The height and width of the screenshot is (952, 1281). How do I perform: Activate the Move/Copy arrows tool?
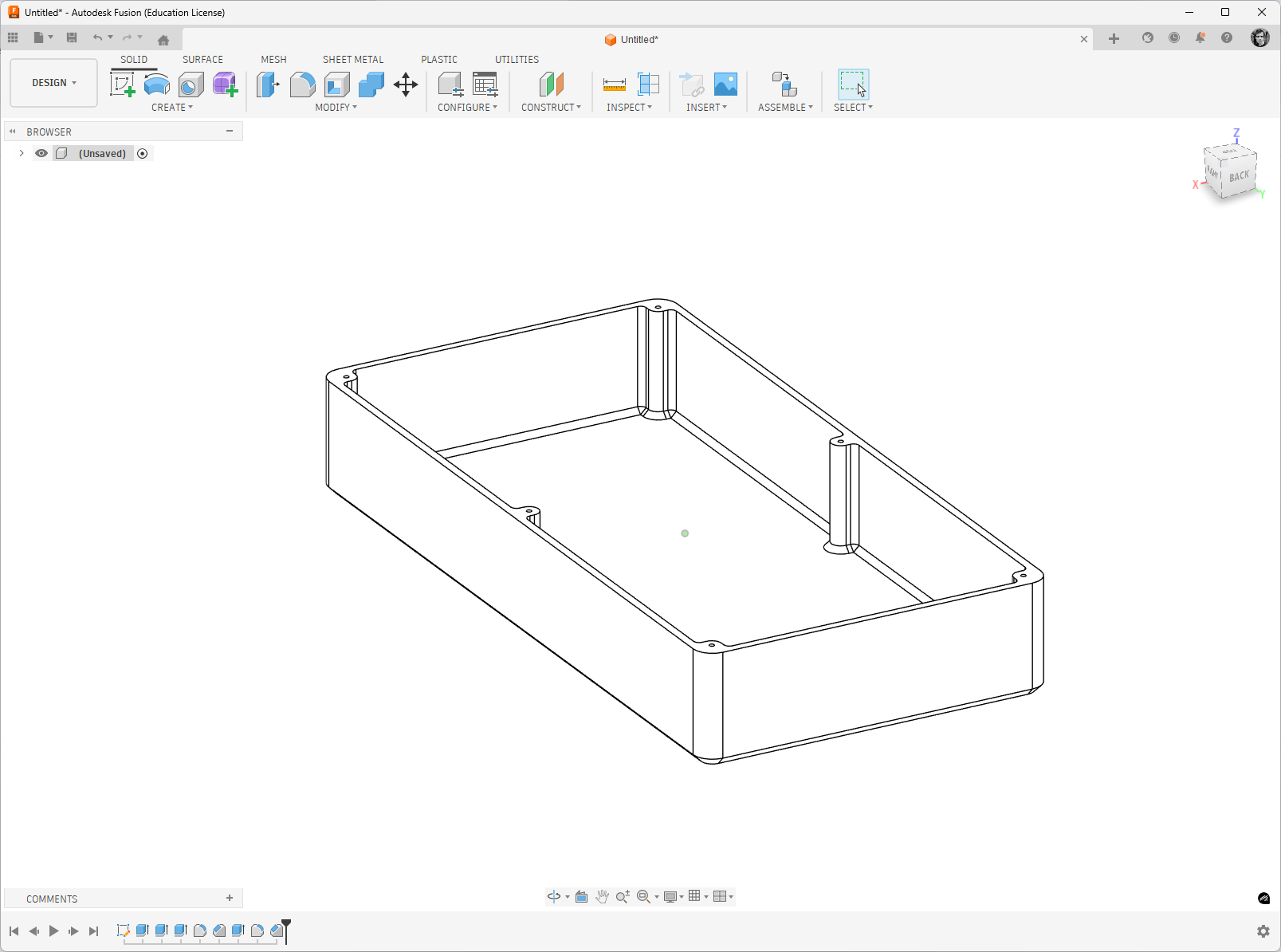pyautogui.click(x=406, y=84)
